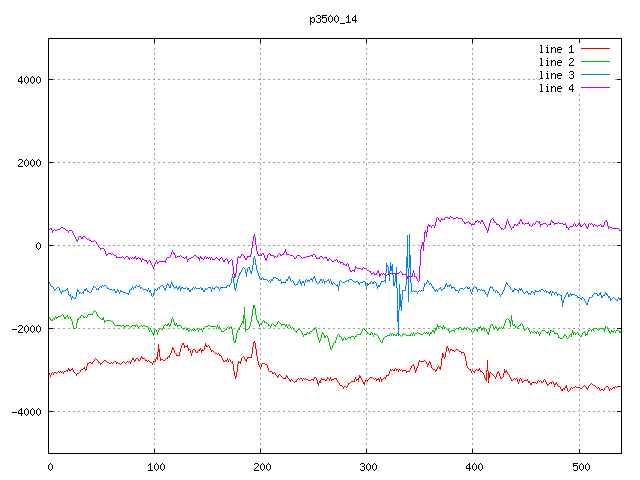The height and width of the screenshot is (480, 640).
Task: Click the 100 x-axis tick label
Action: [154, 466]
